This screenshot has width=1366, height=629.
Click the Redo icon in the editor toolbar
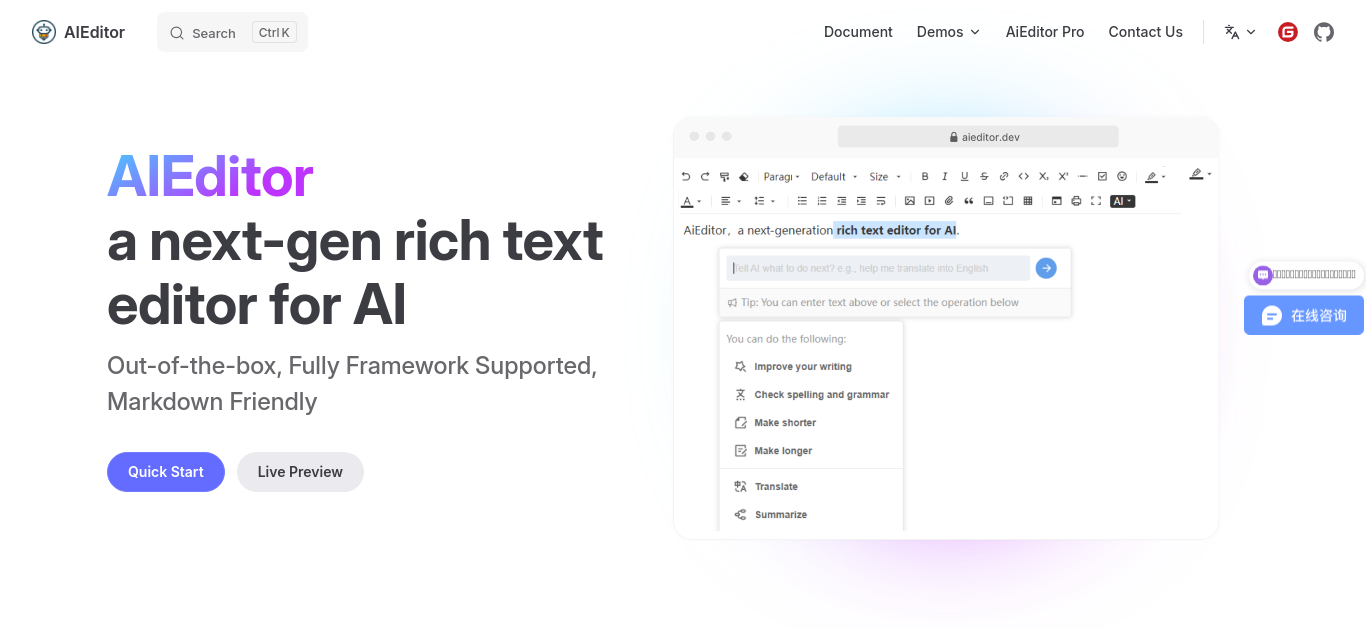coord(705,177)
